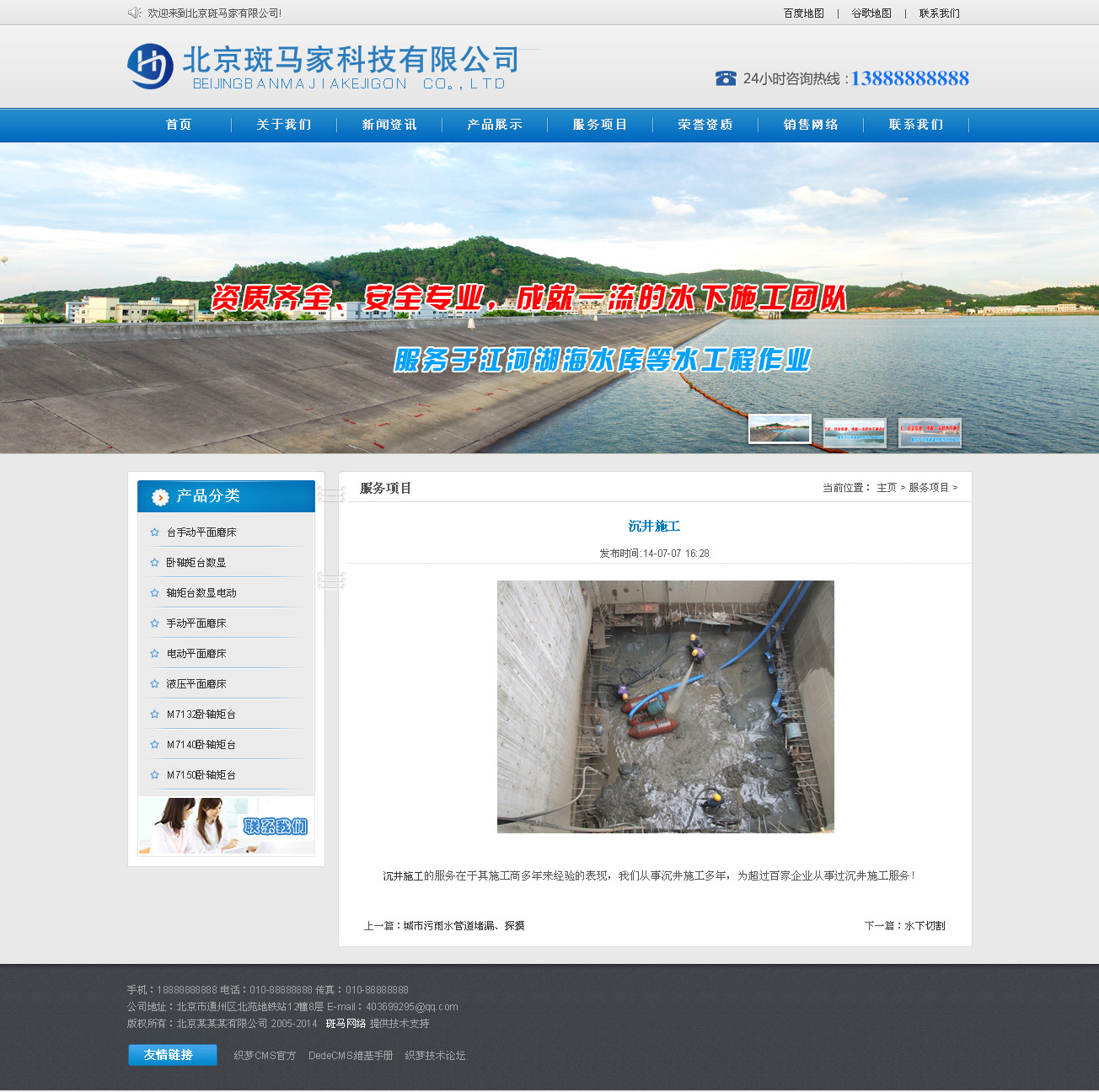Image resolution: width=1099 pixels, height=1092 pixels.
Task: Click the orange arrow icon beside 产品分类
Action: 160,497
